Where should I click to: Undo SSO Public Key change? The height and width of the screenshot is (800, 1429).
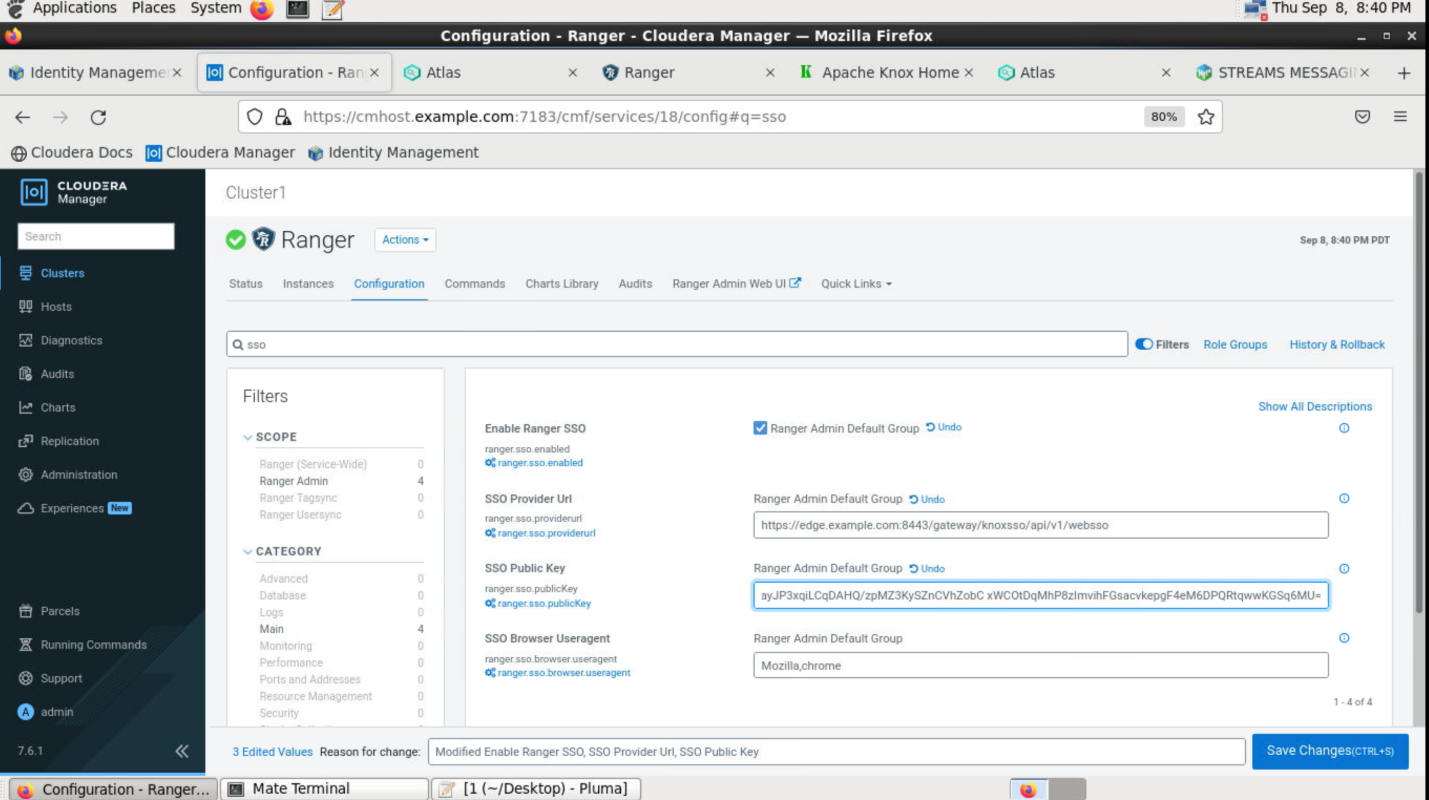pos(927,568)
